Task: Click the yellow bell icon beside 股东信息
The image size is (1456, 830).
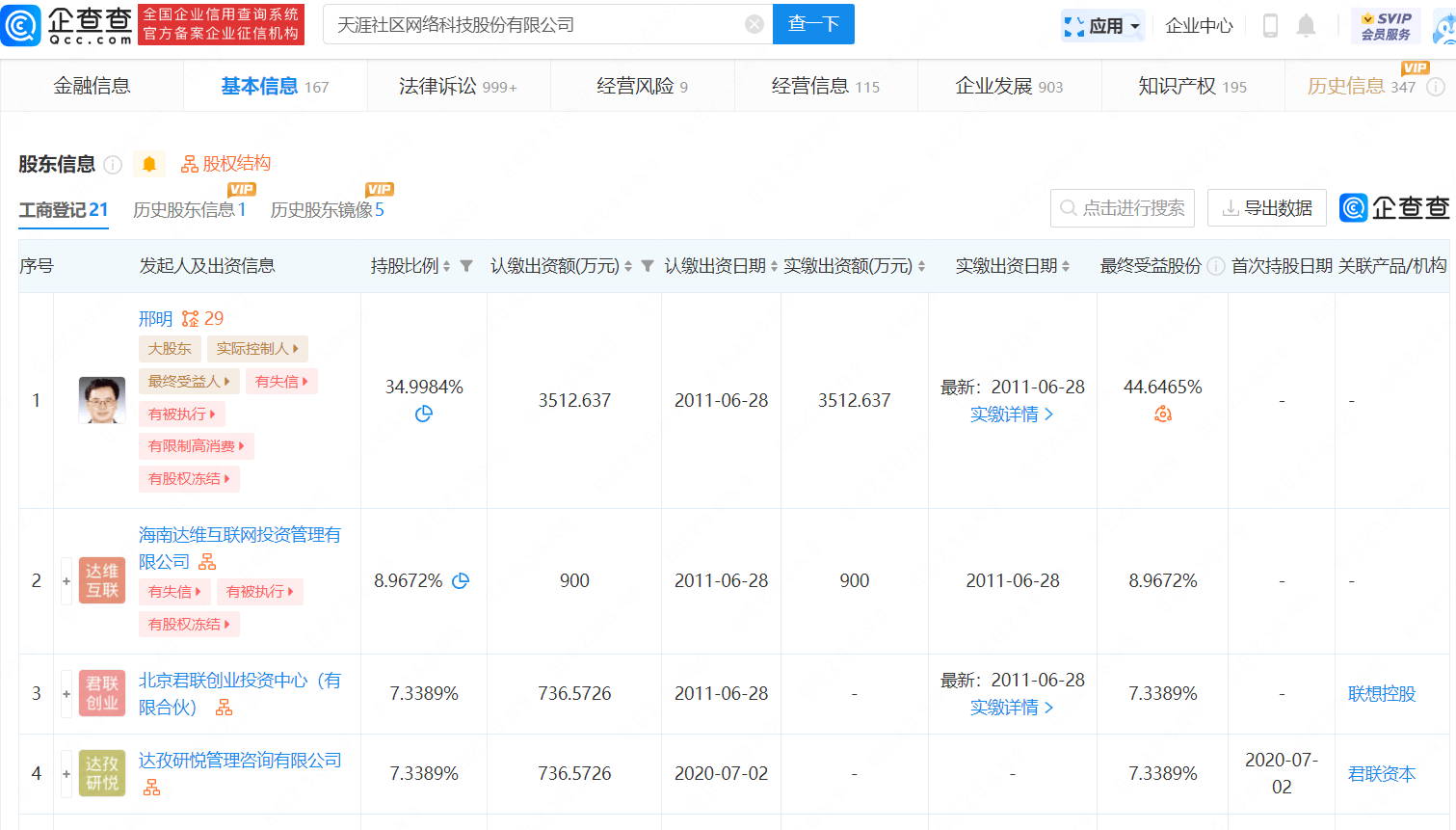Action: tap(149, 164)
